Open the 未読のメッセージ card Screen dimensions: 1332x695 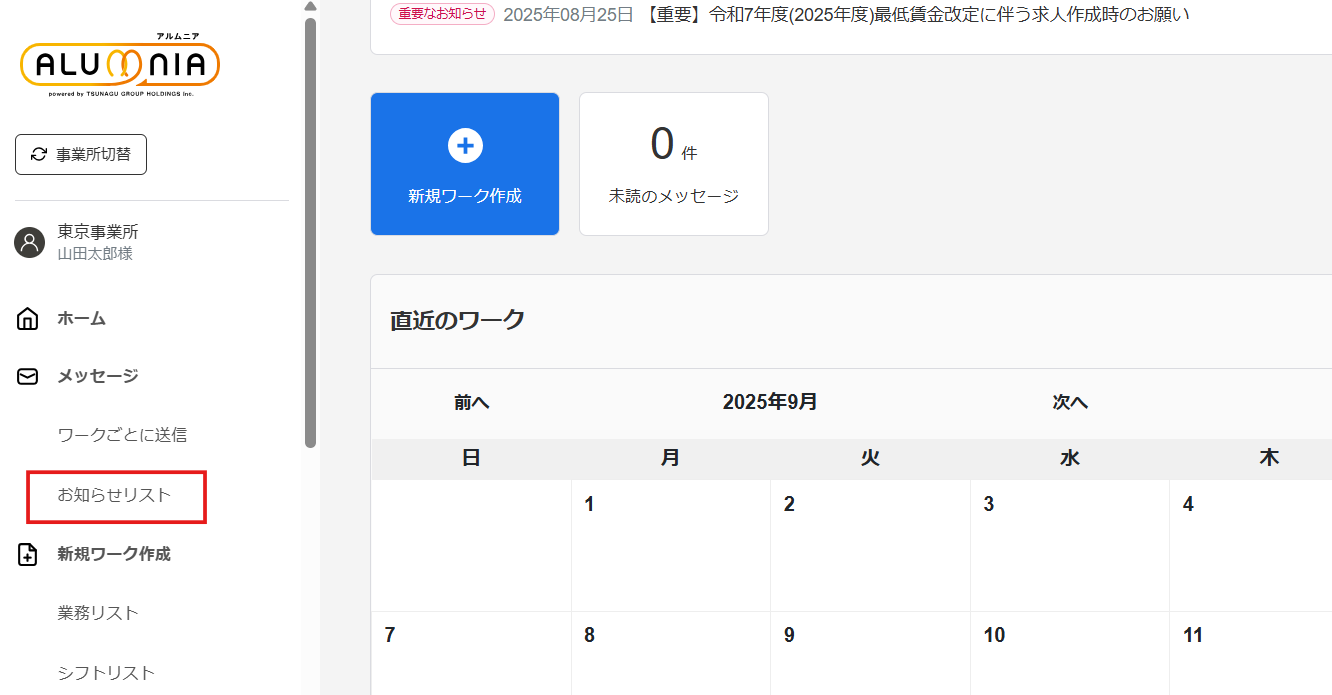(674, 164)
